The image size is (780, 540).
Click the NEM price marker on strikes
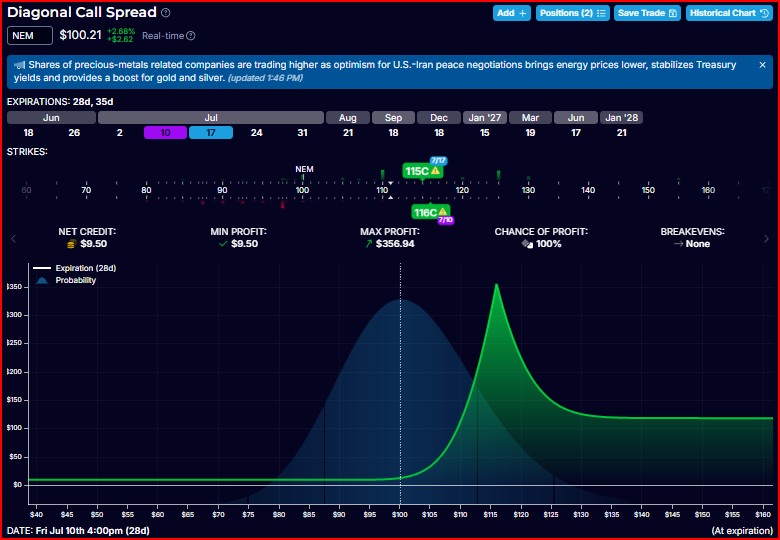[304, 170]
